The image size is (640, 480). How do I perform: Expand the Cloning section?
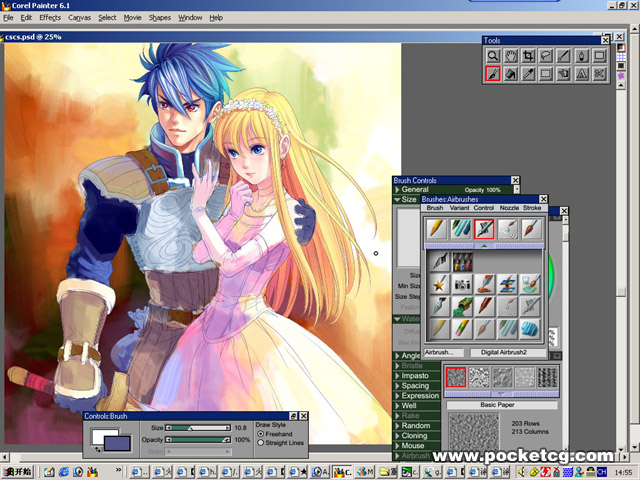tap(397, 436)
